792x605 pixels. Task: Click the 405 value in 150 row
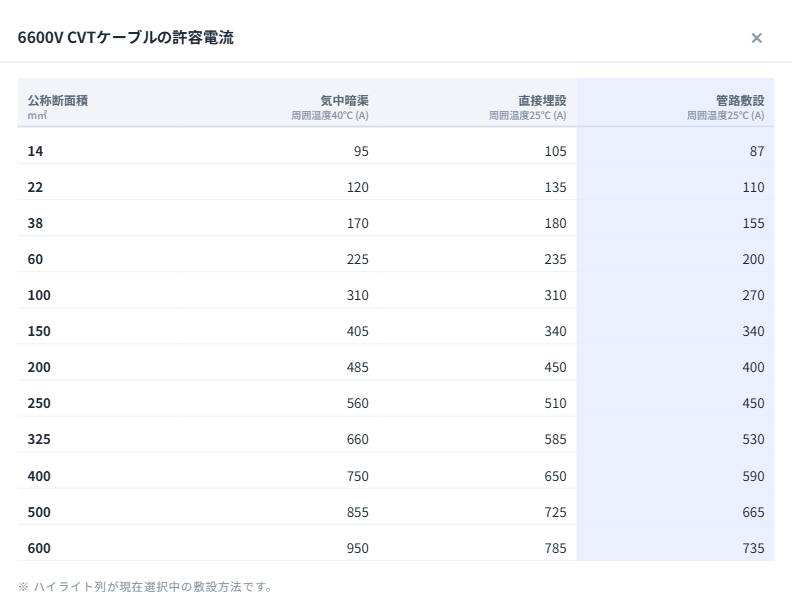point(358,331)
